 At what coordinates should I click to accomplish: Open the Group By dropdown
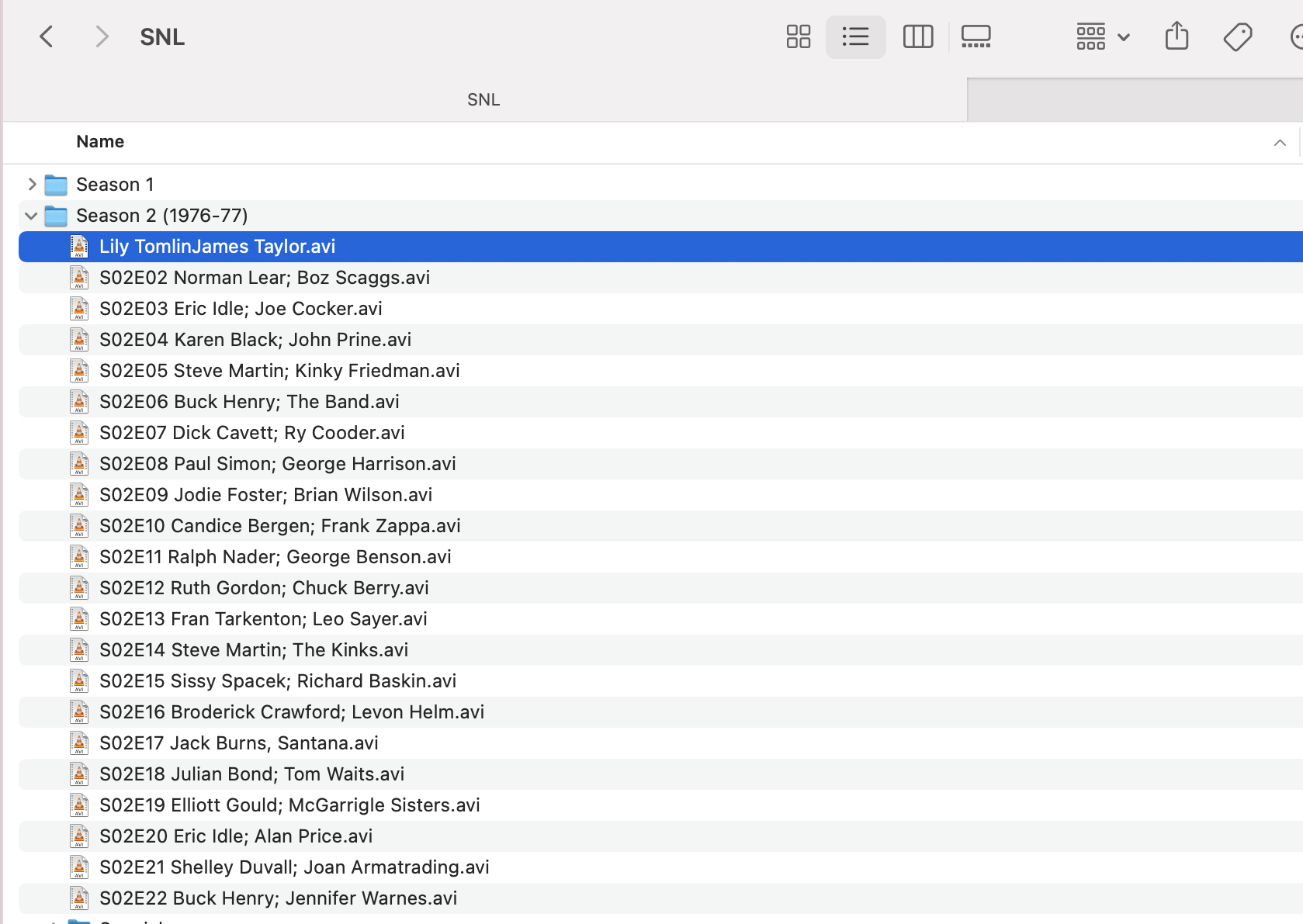pos(1102,36)
